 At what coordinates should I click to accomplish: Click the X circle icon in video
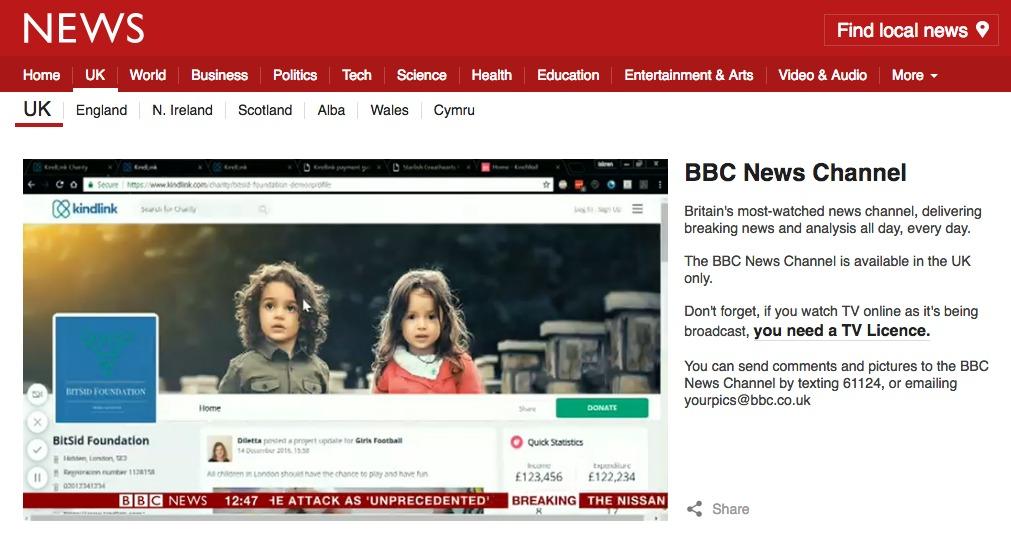click(37, 422)
